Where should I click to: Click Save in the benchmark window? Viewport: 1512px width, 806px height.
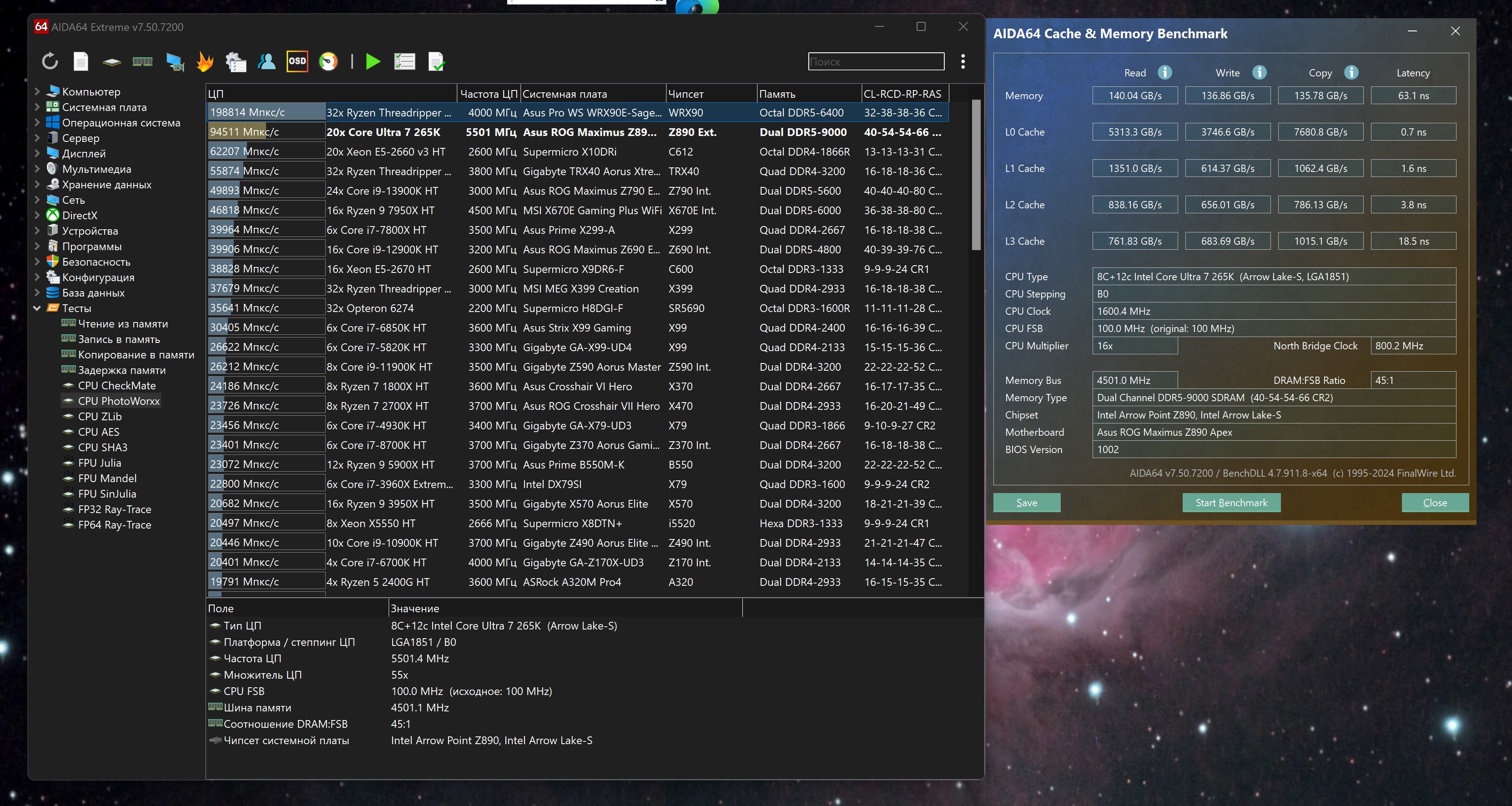click(x=1026, y=503)
